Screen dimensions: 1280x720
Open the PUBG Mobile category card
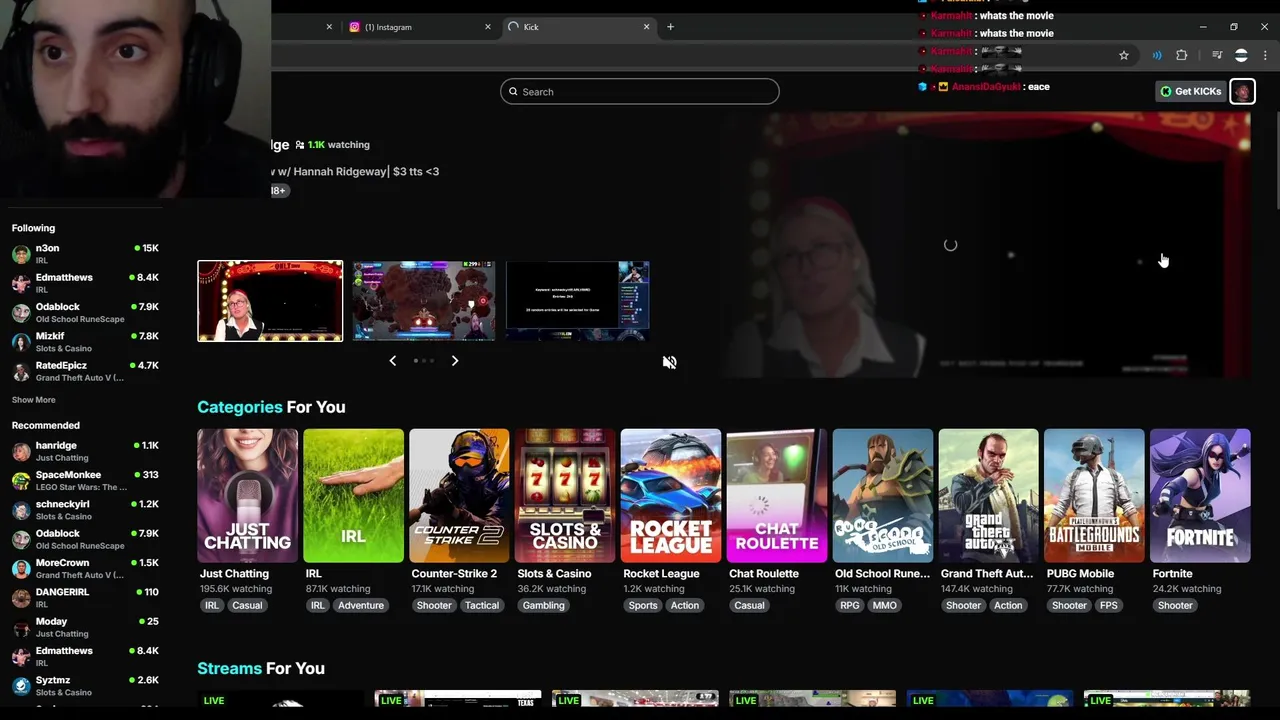point(1094,495)
